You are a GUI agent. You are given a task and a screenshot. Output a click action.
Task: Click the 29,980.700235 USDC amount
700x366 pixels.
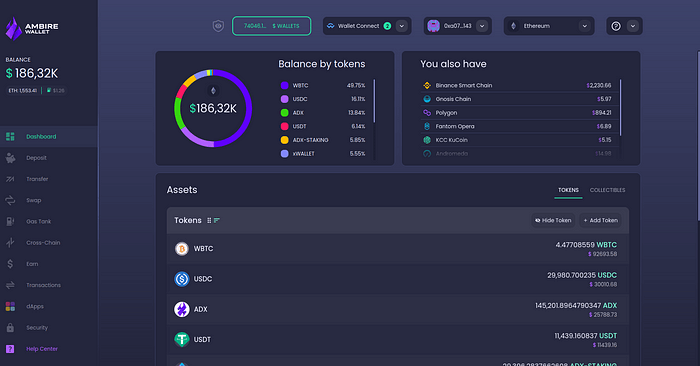[x=582, y=275]
